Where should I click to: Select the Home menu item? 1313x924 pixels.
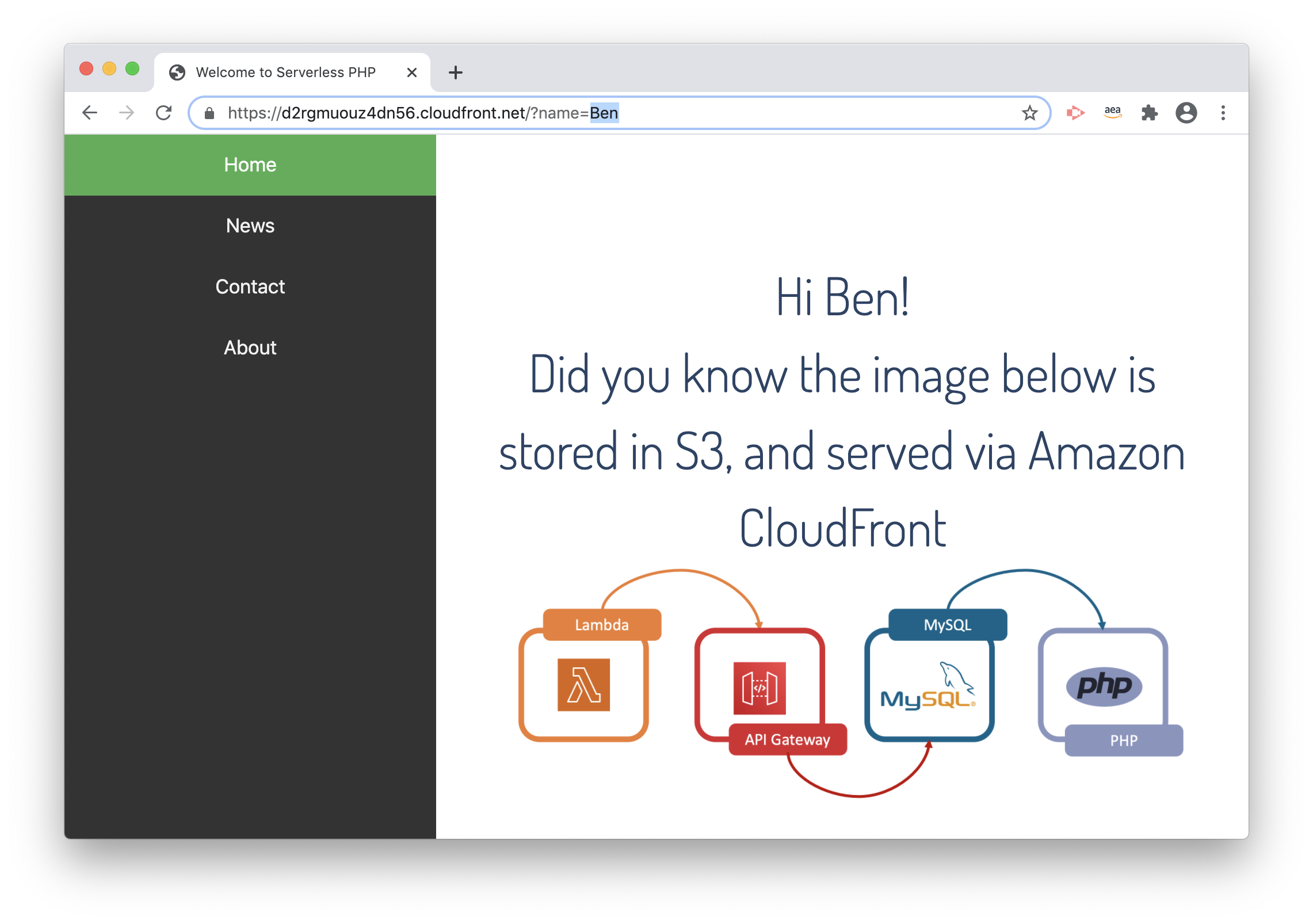coord(250,165)
